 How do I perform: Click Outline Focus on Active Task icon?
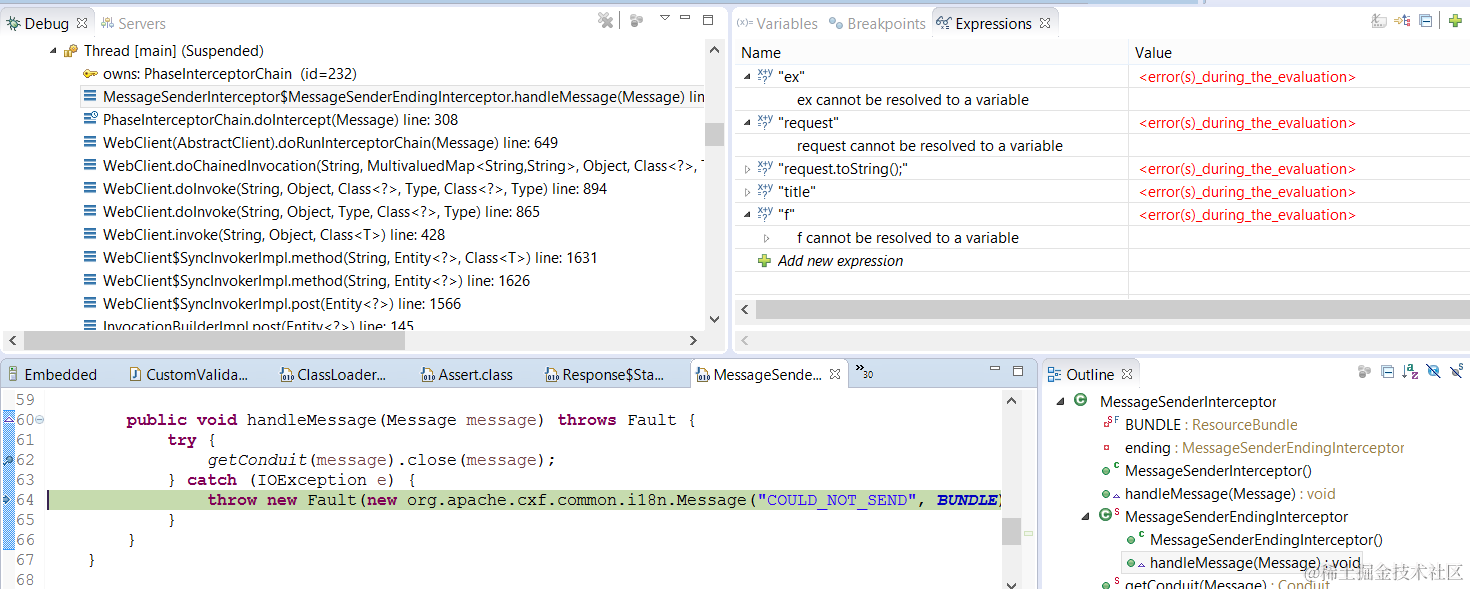(x=1364, y=372)
